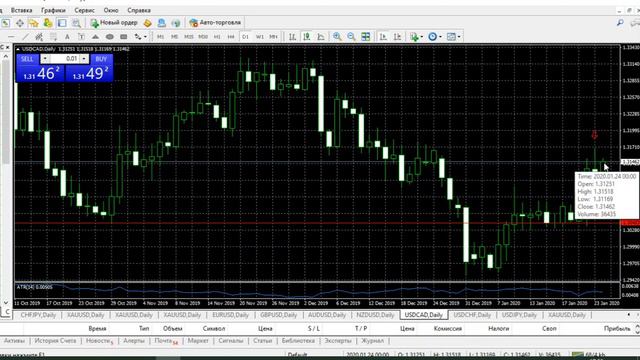Select the rectangle shape tool
The height and width of the screenshot is (360, 640).
click(x=124, y=37)
